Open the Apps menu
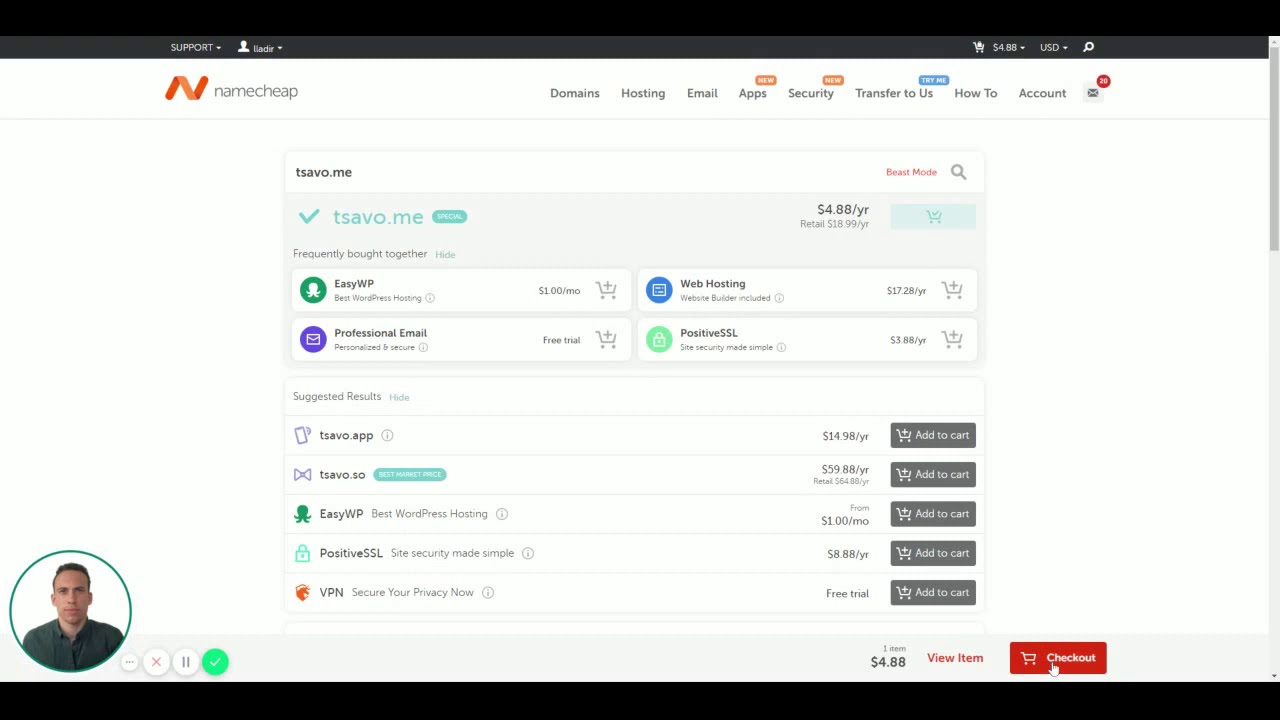 coord(753,93)
